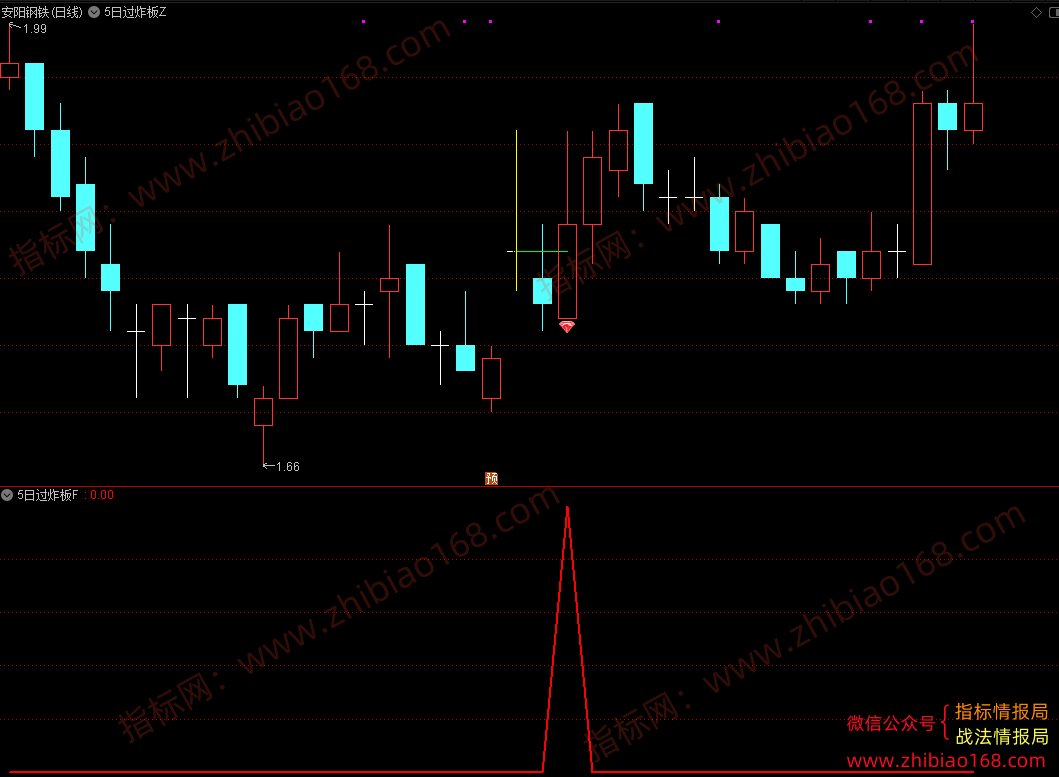1059x777 pixels.
Task: Click the diamond icon at top right
Action: [1036, 12]
